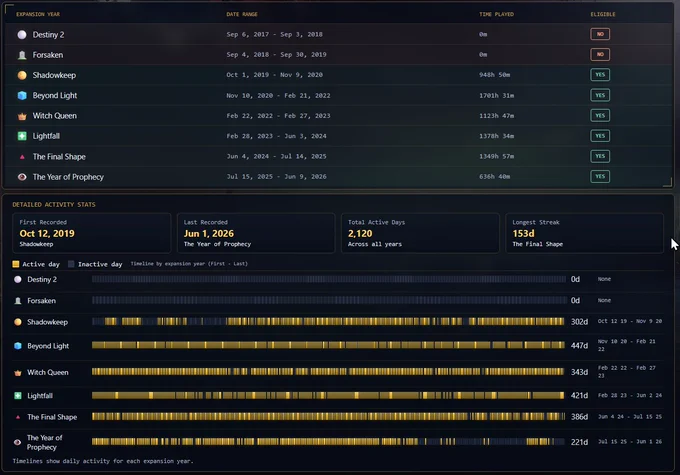Select the Expansion Year column header
The width and height of the screenshot is (680, 475).
(38, 14)
